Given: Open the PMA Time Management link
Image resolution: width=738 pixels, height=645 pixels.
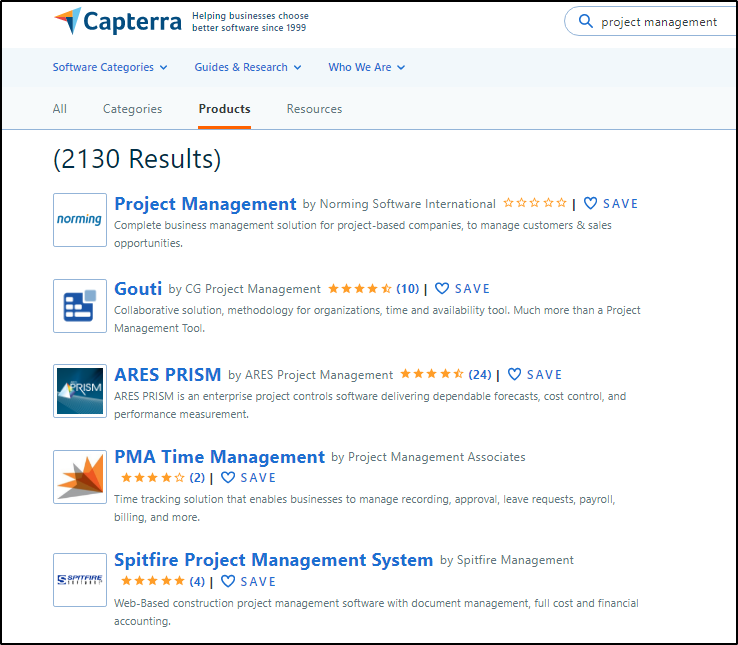Looking at the screenshot, I should point(219,457).
